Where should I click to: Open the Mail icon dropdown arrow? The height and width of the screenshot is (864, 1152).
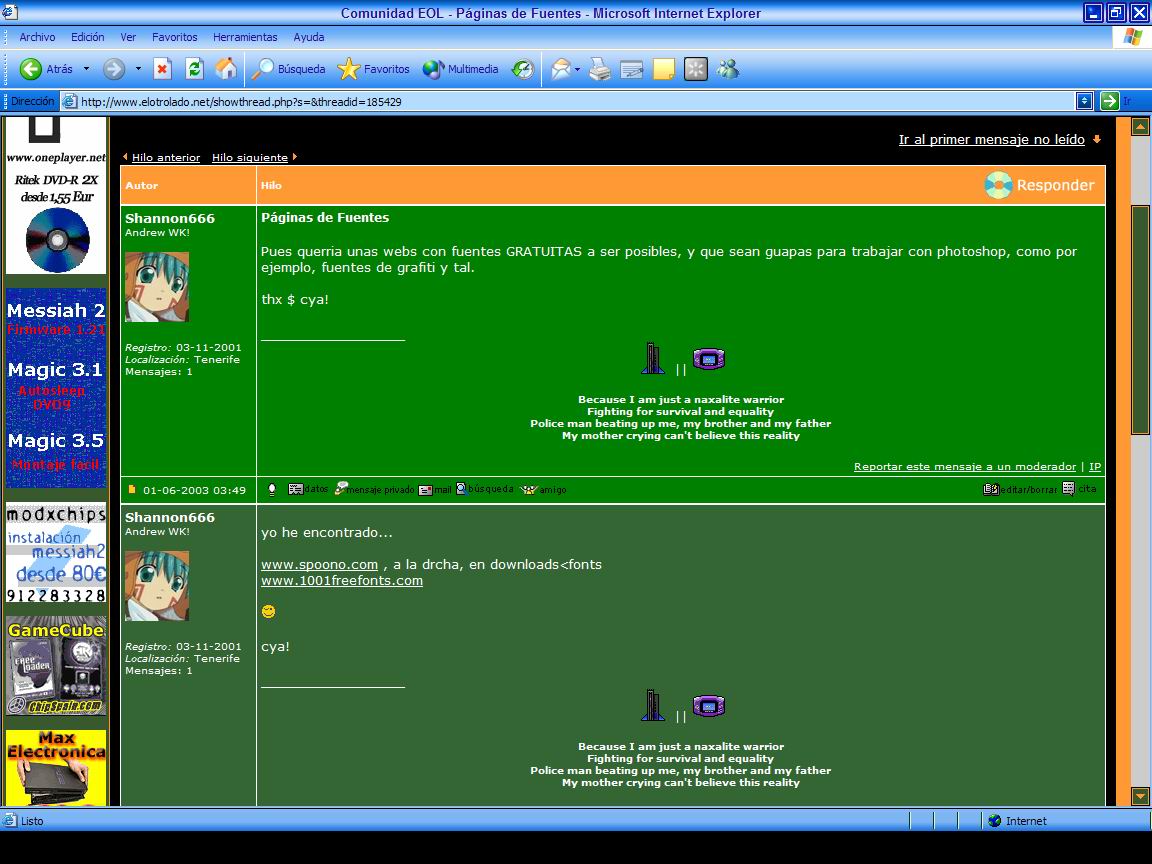tap(577, 70)
